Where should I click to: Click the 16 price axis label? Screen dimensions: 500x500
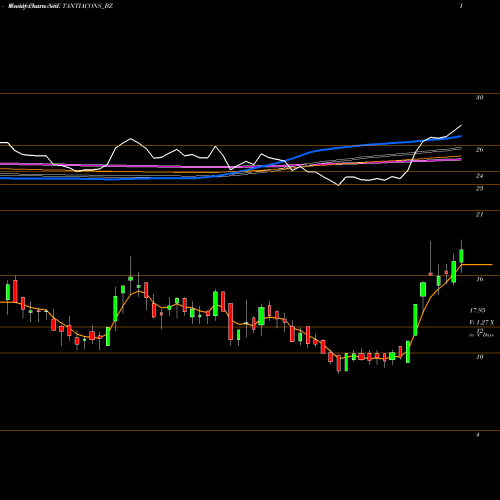click(x=479, y=279)
